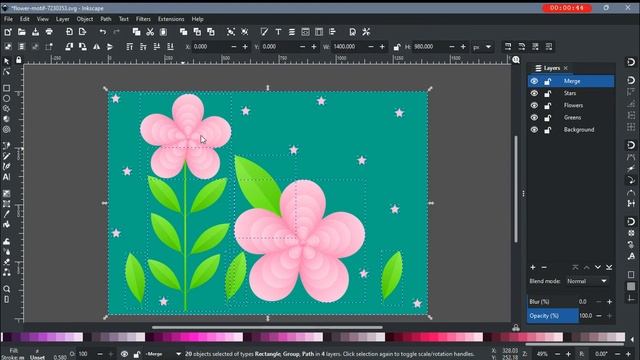Click the Cut scissors icon
640x360 pixels.
[150, 32]
